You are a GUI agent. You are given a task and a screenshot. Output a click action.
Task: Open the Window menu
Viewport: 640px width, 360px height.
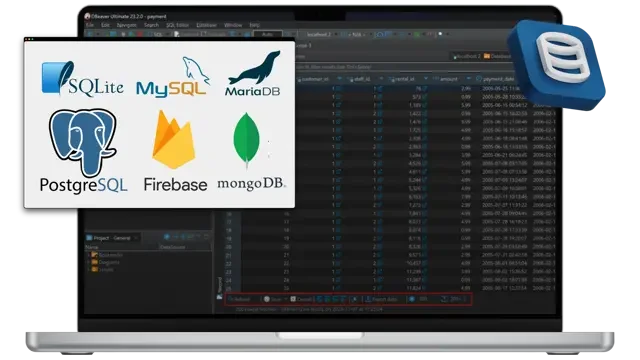click(233, 25)
